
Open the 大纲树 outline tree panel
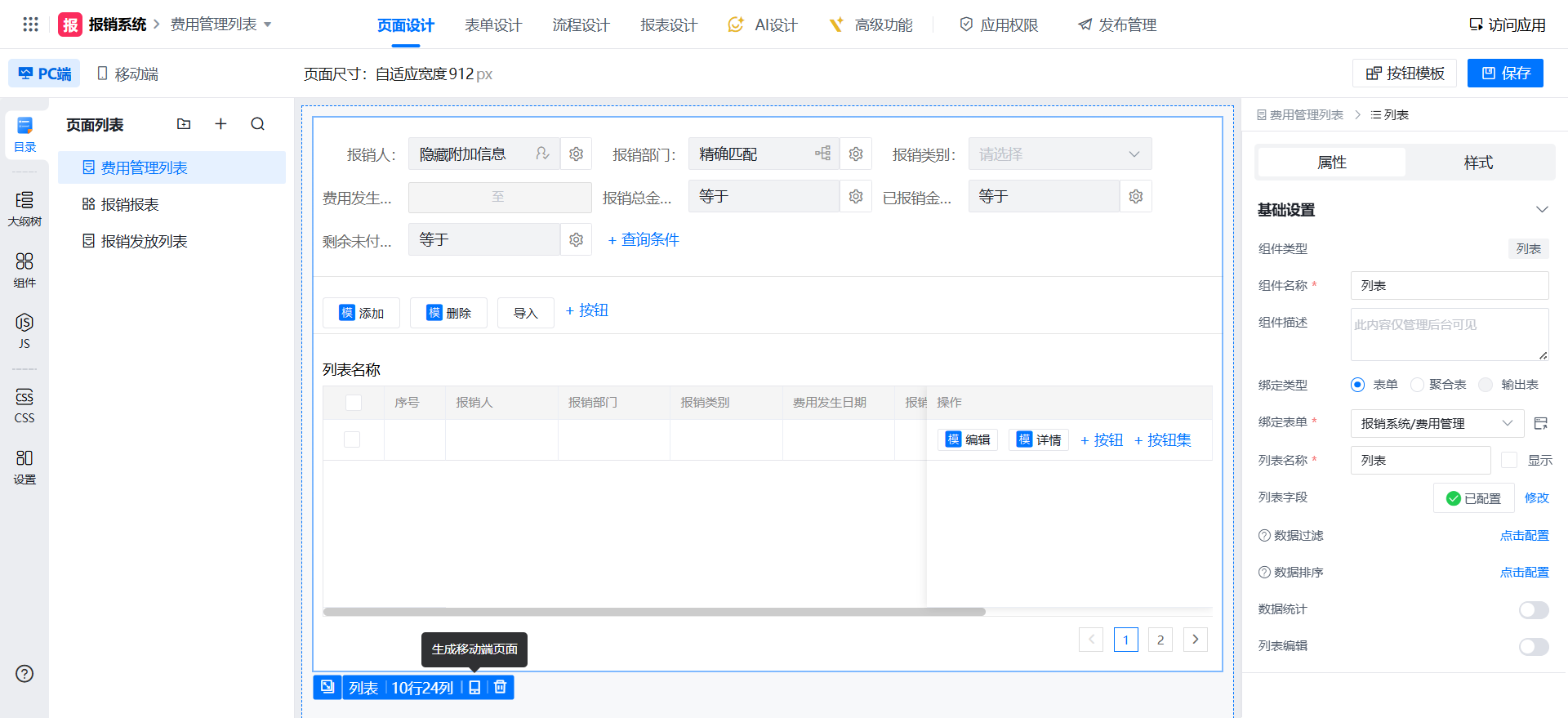(24, 208)
